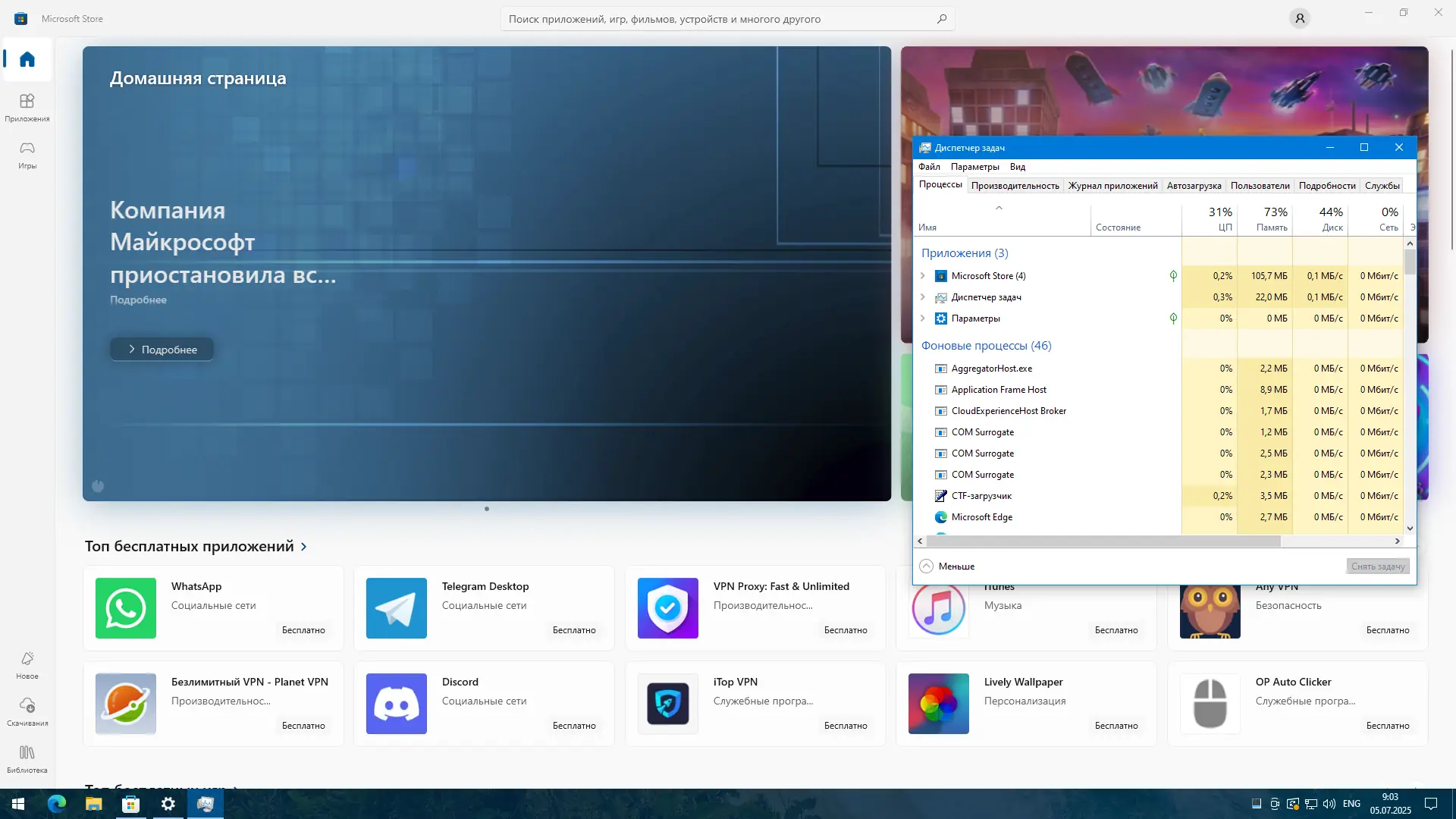This screenshot has height=819, width=1456.
Task: Open the Файл menu in Task Manager
Action: (929, 167)
